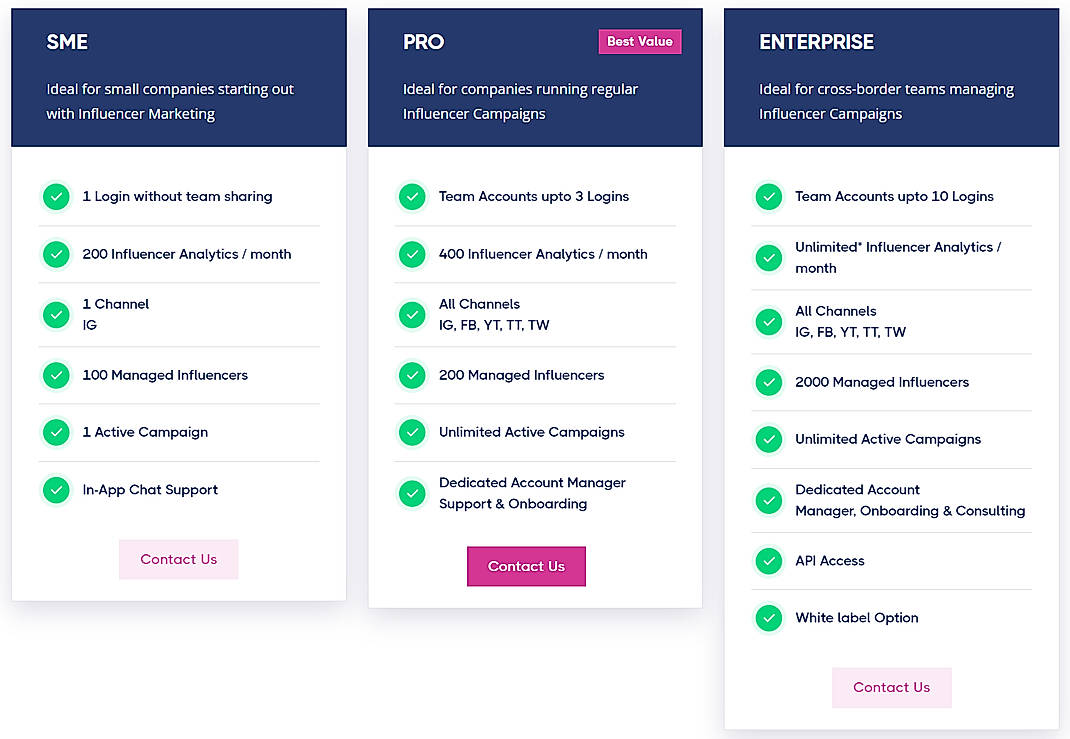Select the ENTERPRISE plan header

816,42
